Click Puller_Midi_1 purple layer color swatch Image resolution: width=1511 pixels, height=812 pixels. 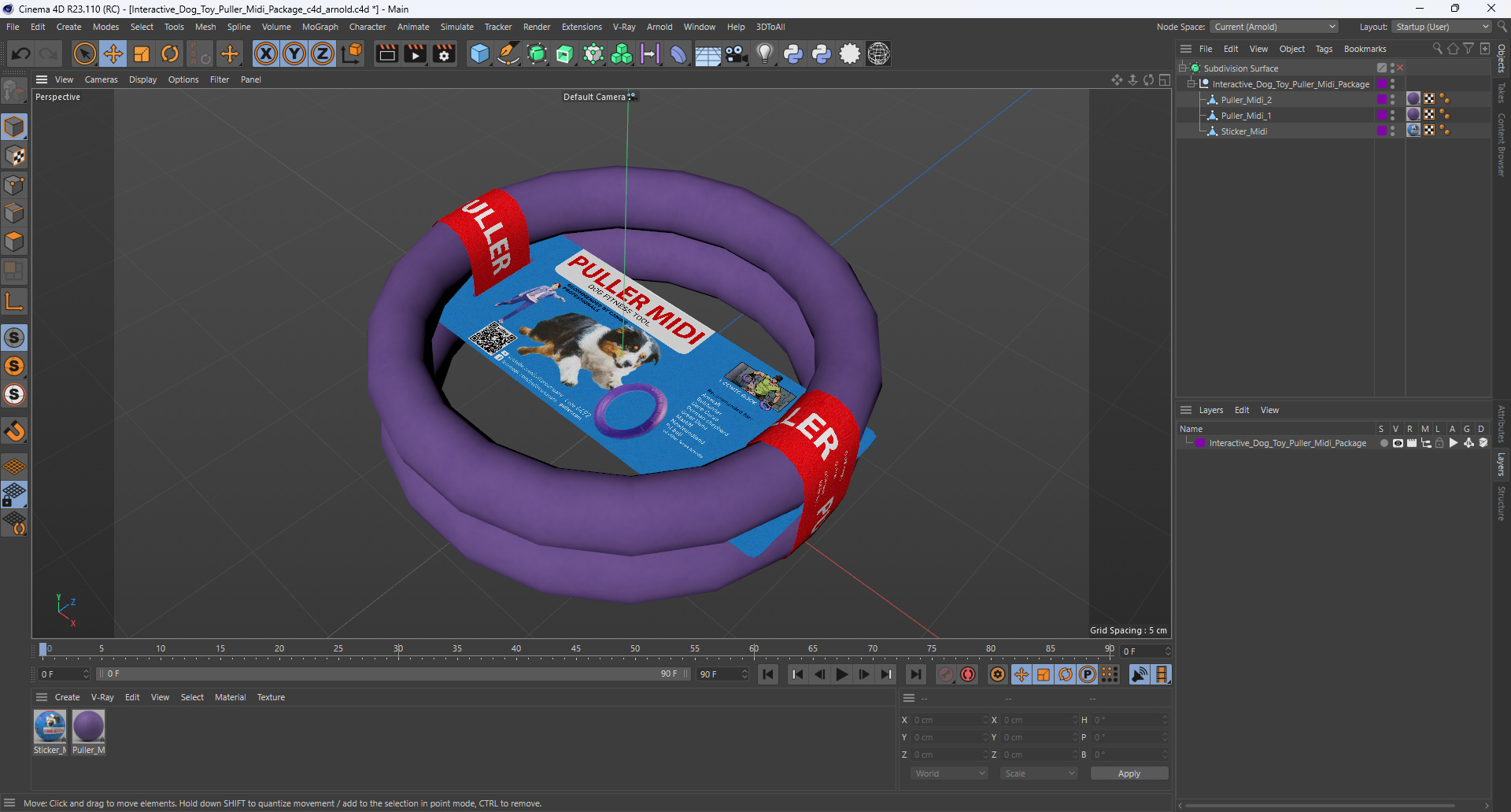[x=1381, y=115]
